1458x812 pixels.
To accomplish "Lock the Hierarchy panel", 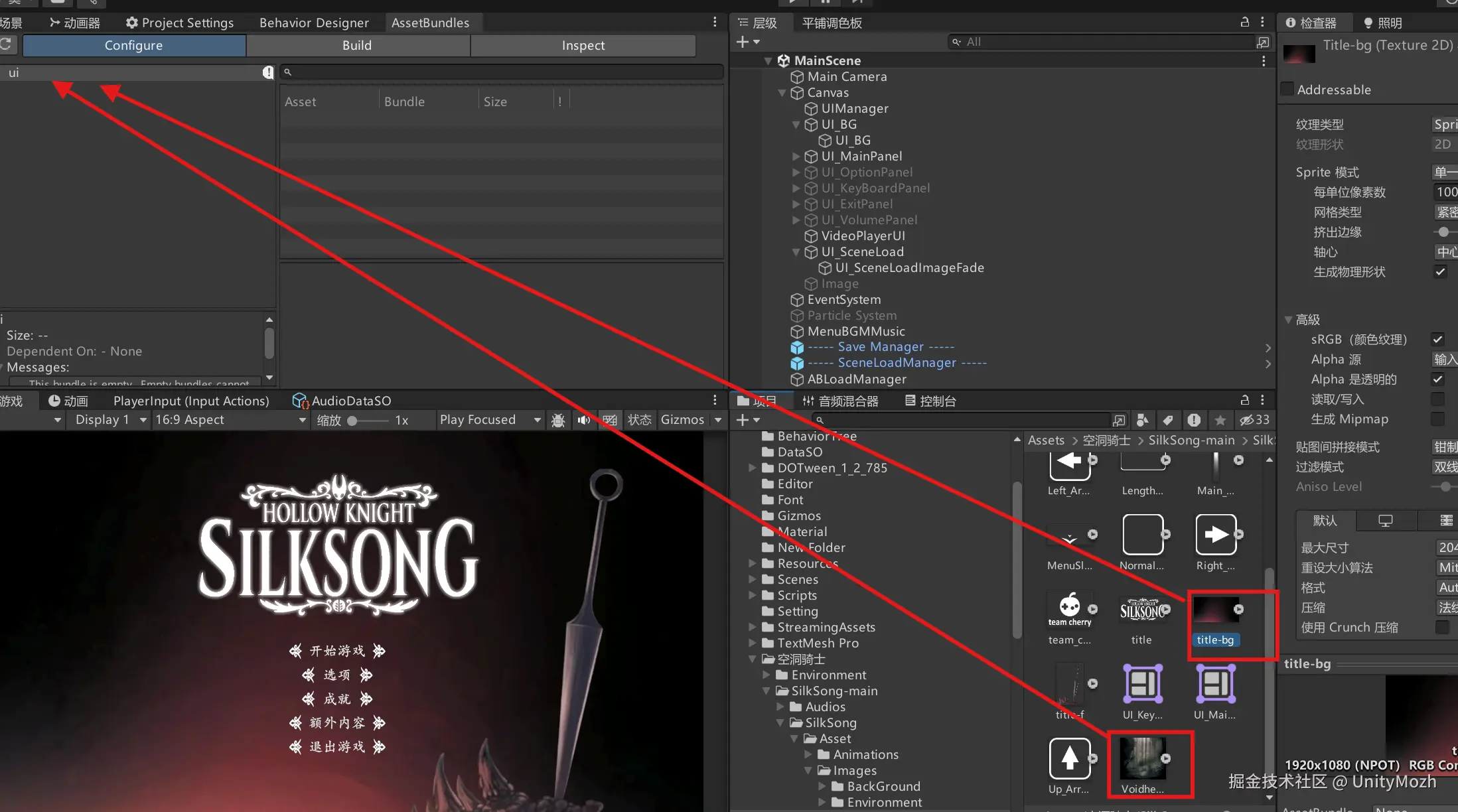I will (1245, 22).
